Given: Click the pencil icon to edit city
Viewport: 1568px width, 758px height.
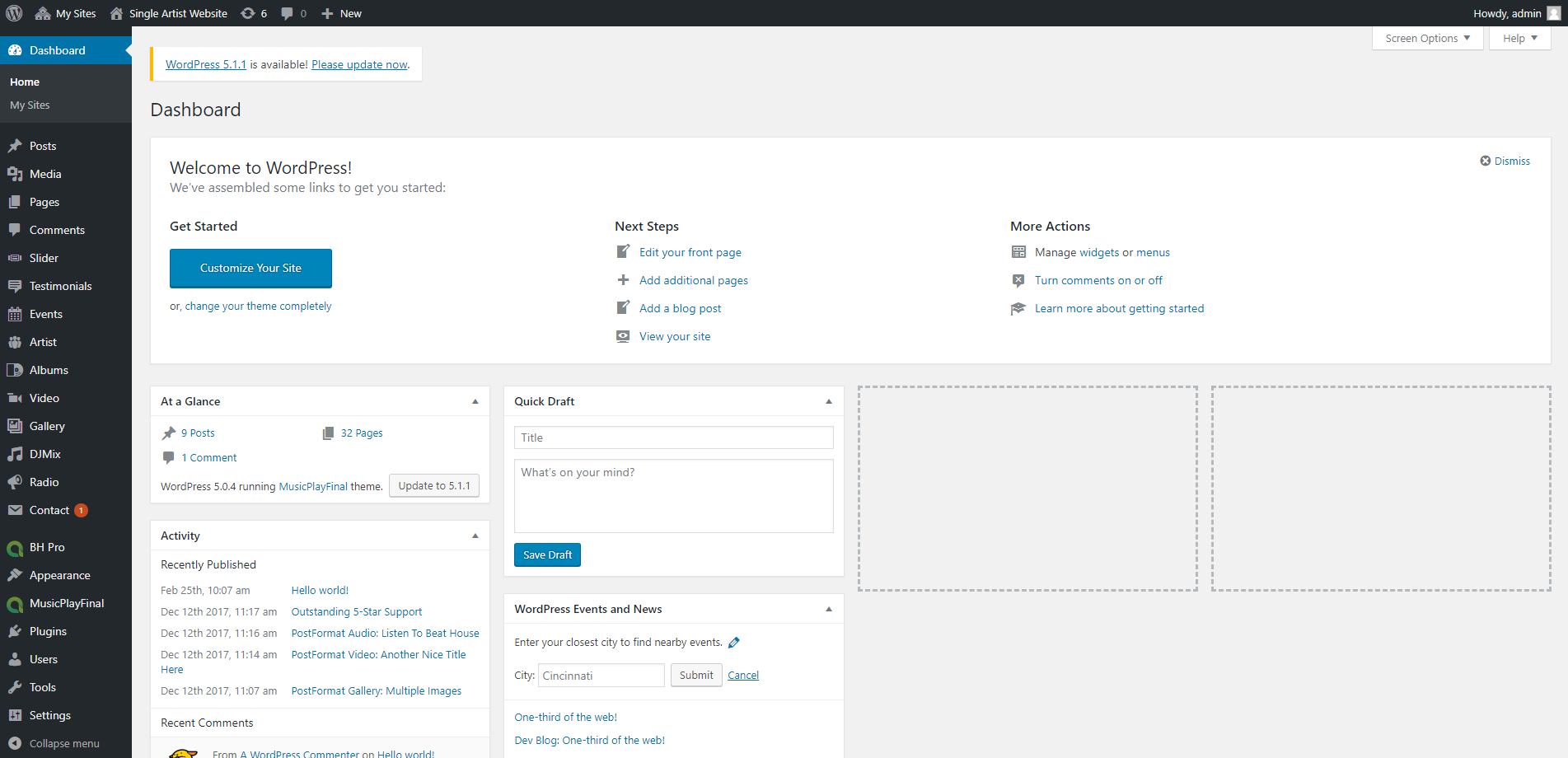Looking at the screenshot, I should click(x=734, y=643).
